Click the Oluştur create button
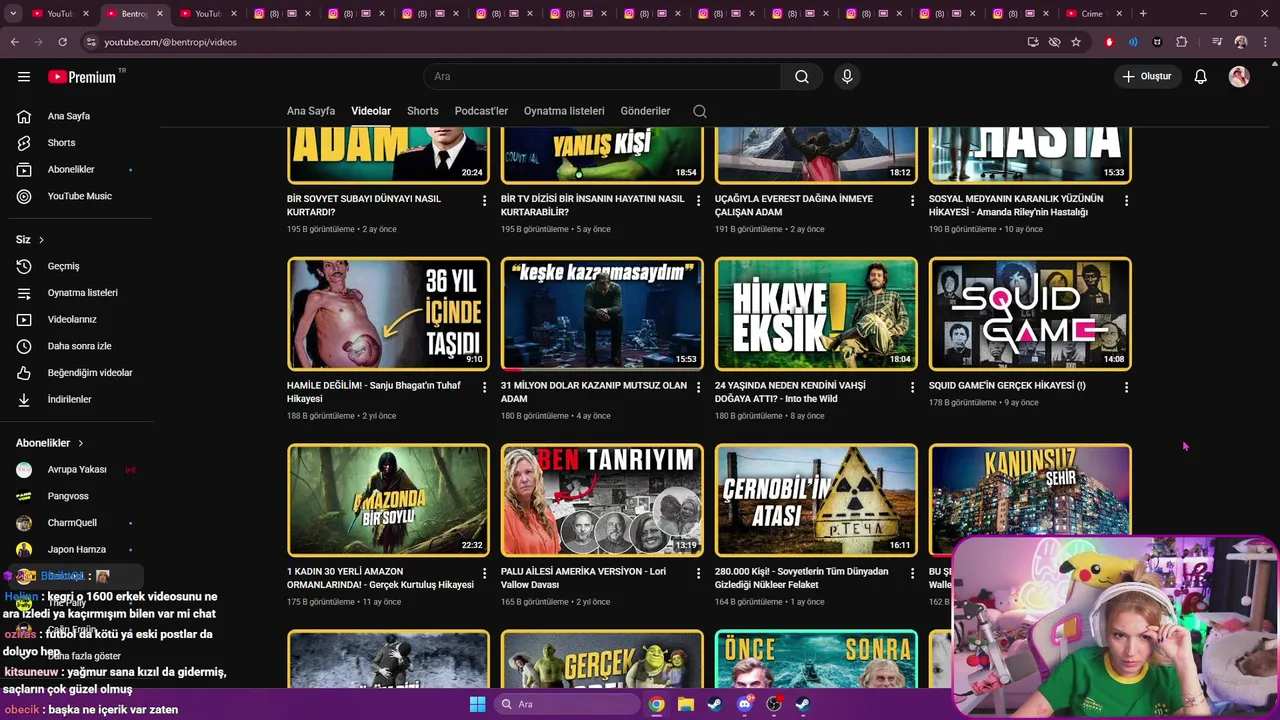Image resolution: width=1280 pixels, height=720 pixels. click(1147, 77)
